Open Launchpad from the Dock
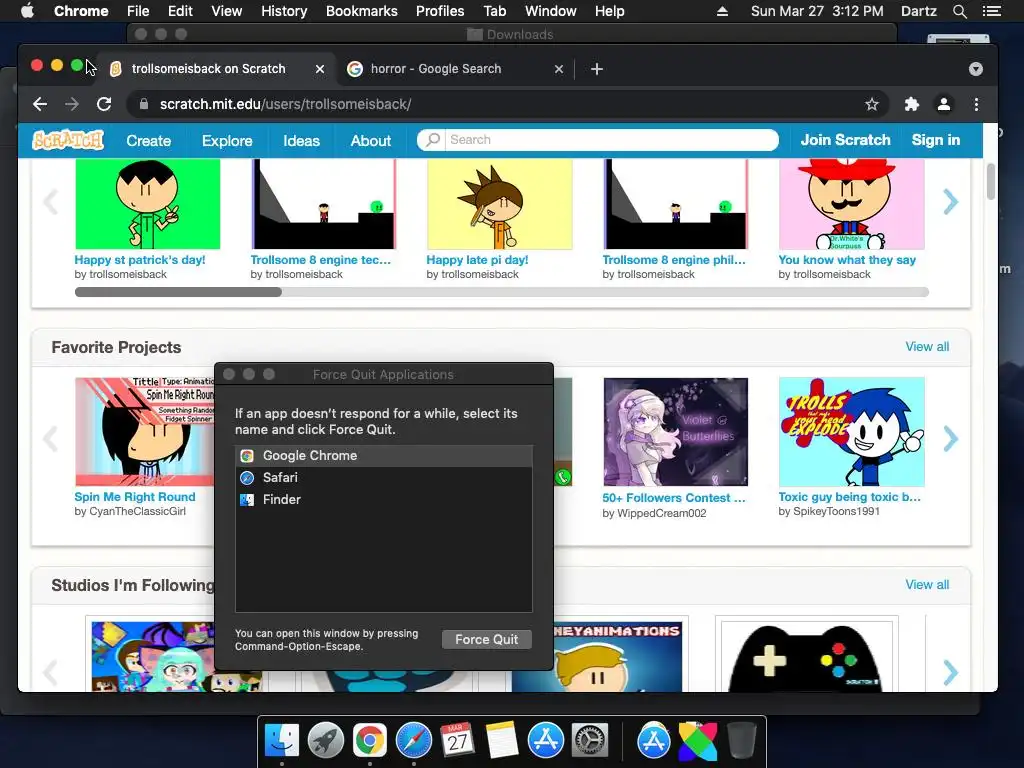Image resolution: width=1024 pixels, height=768 pixels. 325,740
